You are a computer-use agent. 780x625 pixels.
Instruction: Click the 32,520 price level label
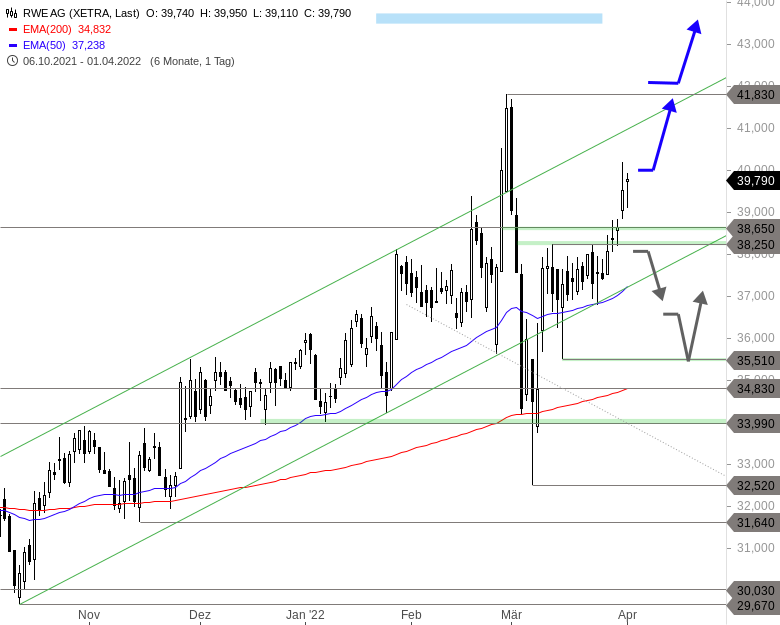pyautogui.click(x=754, y=486)
